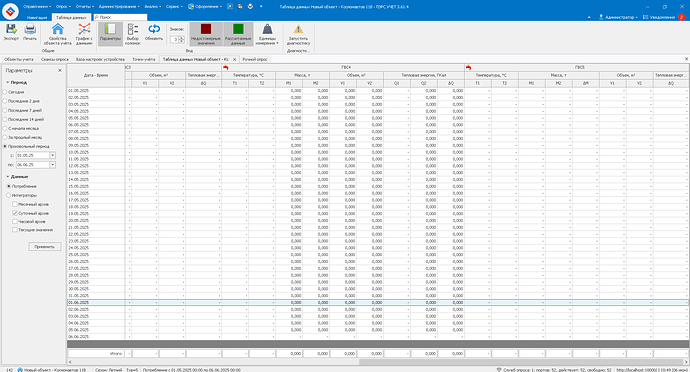690x372 pixels.
Task: Enable Часовой архив checkbox
Action: pyautogui.click(x=15, y=221)
